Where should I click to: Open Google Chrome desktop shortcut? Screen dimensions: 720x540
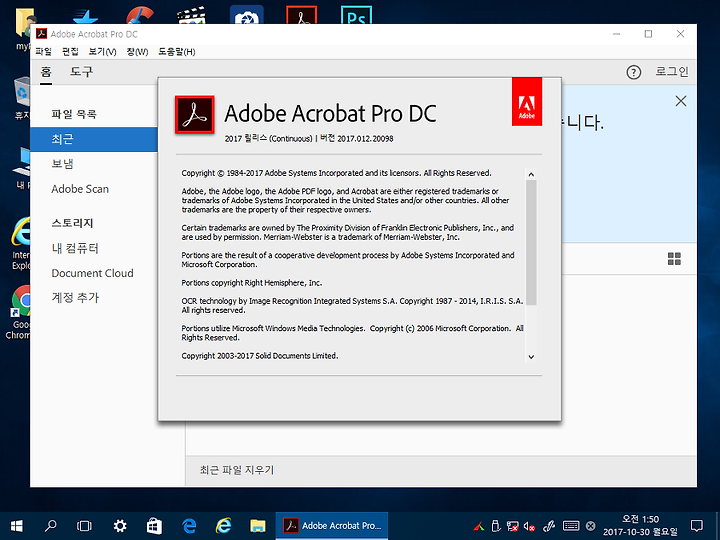pyautogui.click(x=19, y=312)
